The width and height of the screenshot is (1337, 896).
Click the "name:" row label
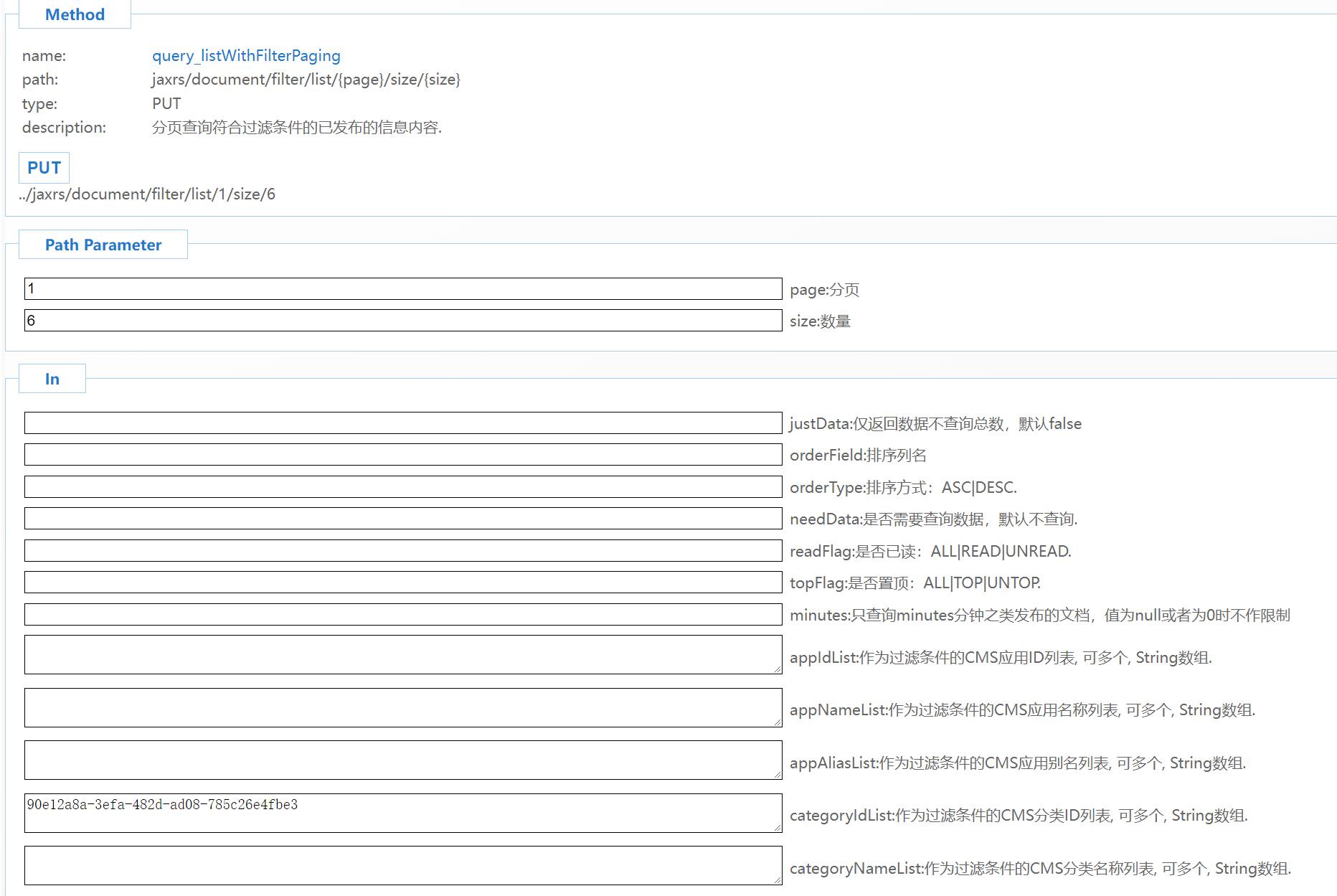pos(44,56)
